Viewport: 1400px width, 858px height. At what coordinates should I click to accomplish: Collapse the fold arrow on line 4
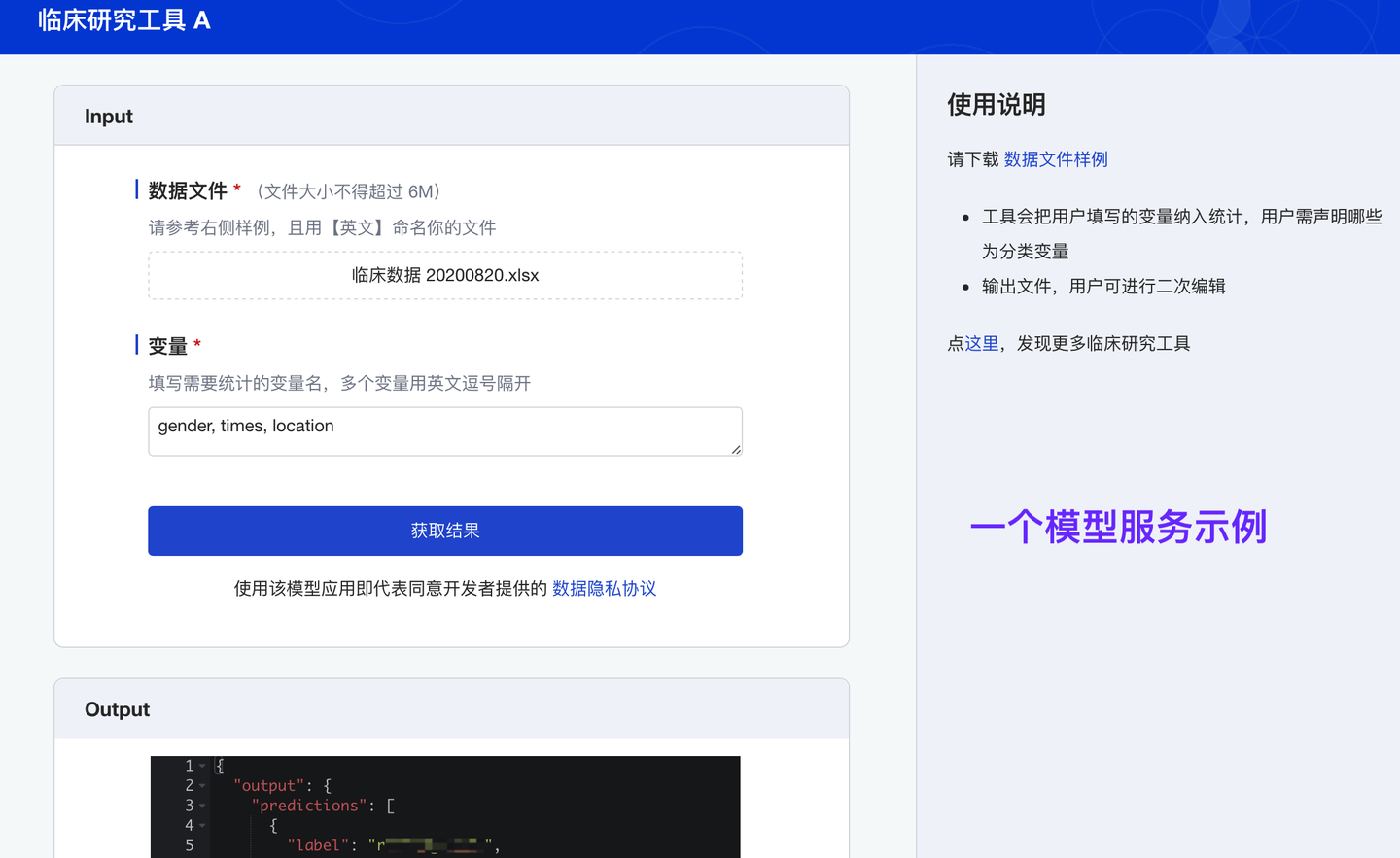[201, 824]
